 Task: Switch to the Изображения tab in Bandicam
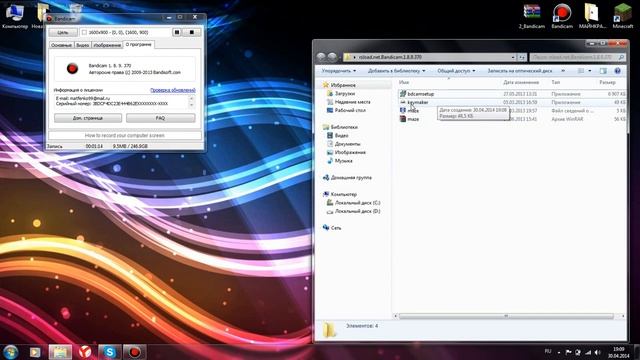[107, 45]
